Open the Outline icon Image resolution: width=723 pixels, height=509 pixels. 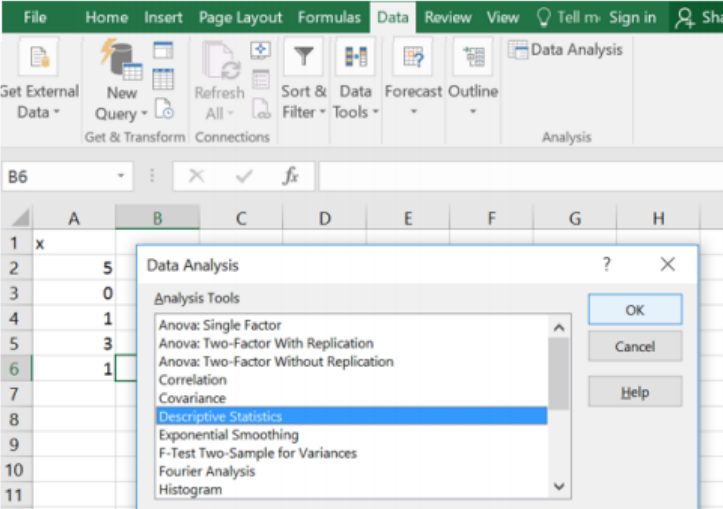[x=473, y=57]
